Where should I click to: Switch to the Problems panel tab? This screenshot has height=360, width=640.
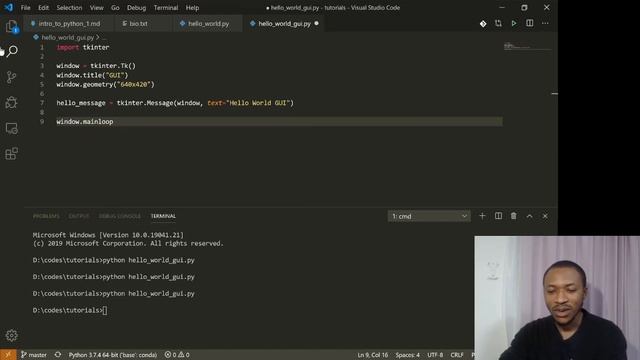coord(46,216)
